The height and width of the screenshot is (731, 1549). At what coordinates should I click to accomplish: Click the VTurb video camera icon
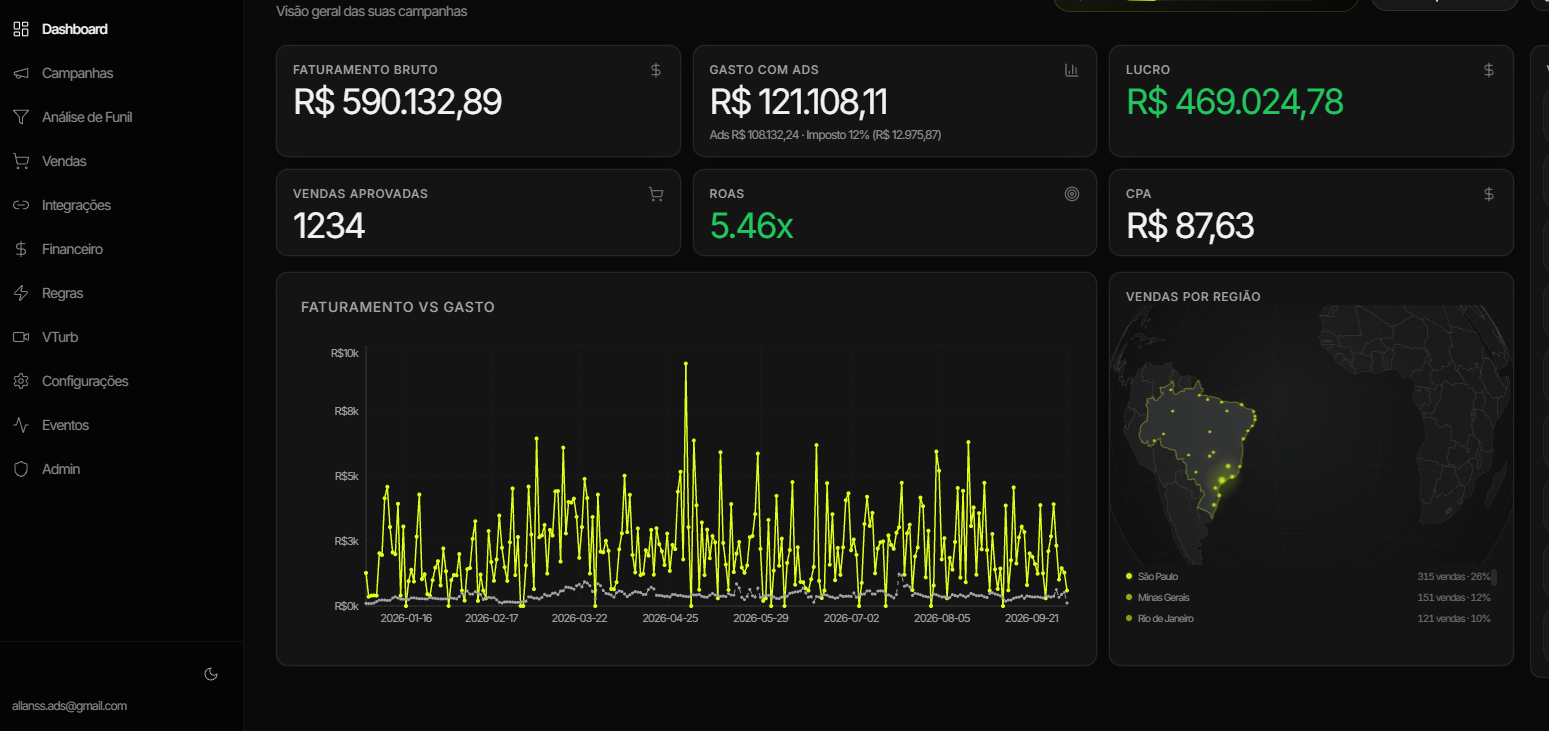[21, 337]
